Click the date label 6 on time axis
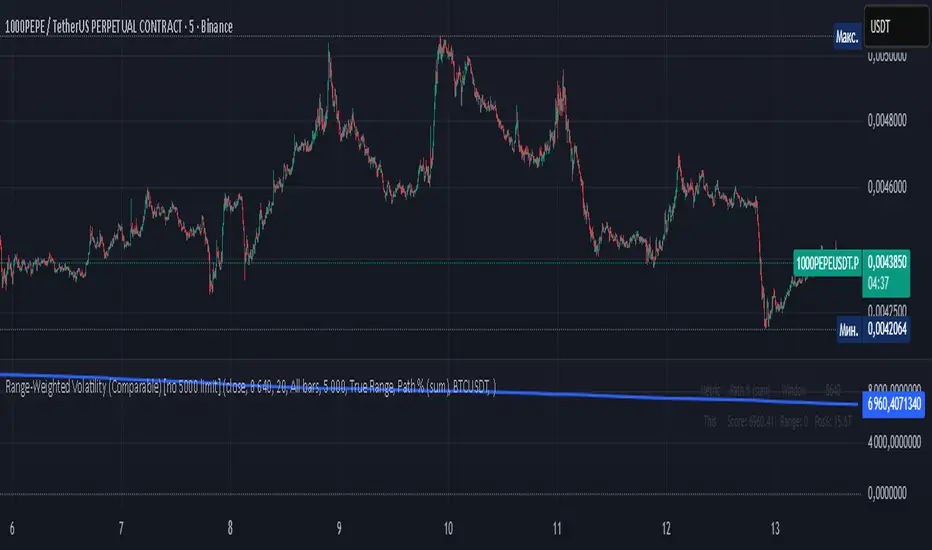The height and width of the screenshot is (550, 932). (x=12, y=529)
